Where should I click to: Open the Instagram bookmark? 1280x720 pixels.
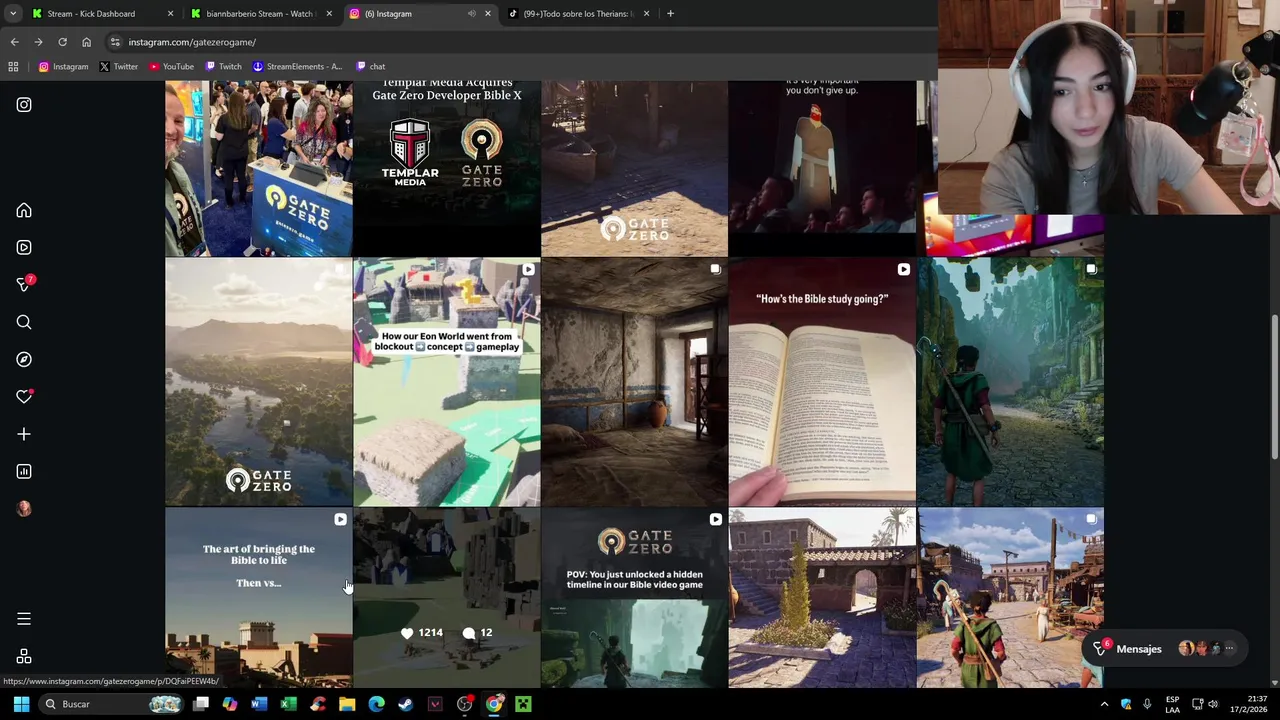click(63, 67)
